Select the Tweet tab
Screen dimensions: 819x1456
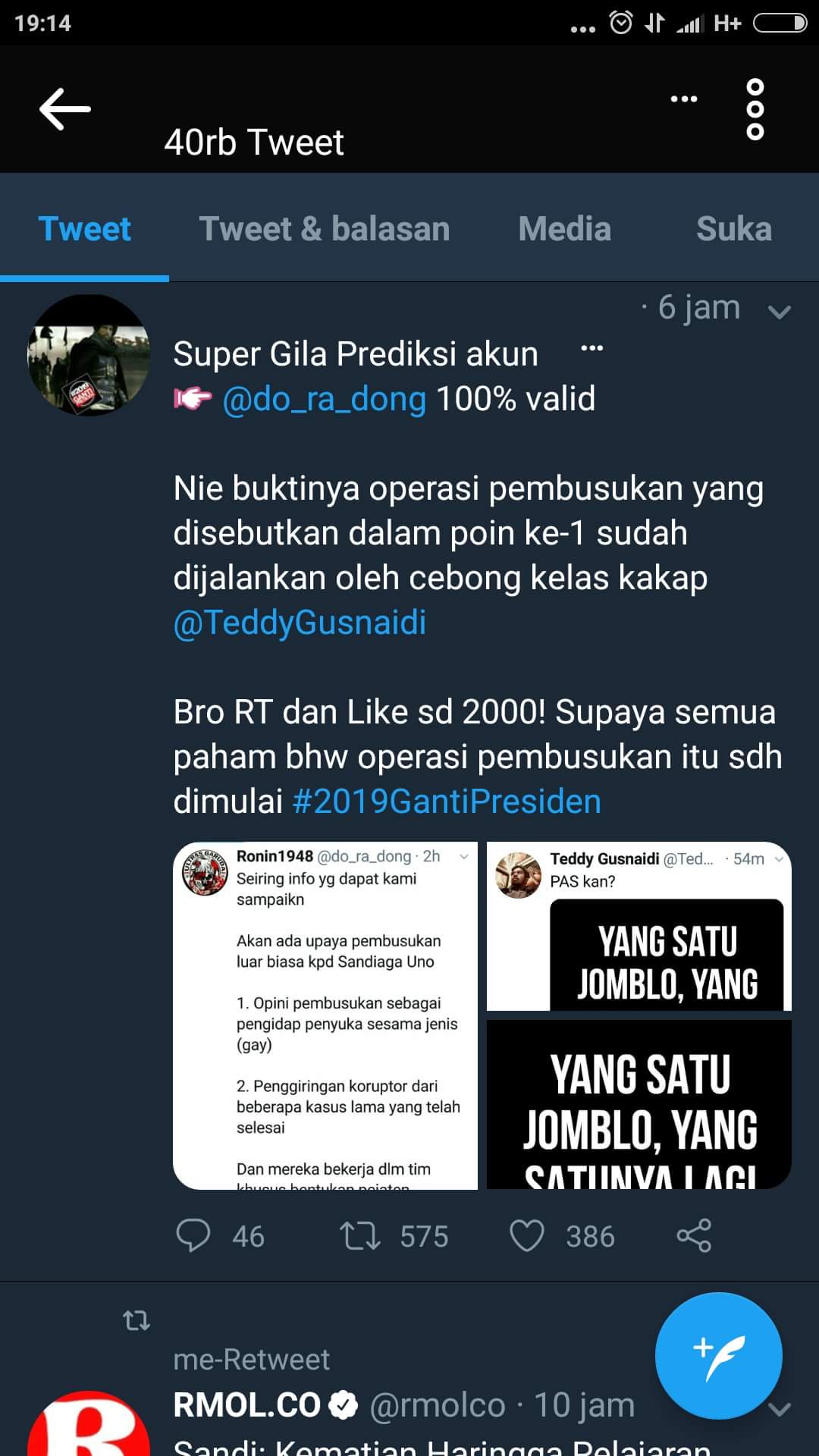coord(84,229)
